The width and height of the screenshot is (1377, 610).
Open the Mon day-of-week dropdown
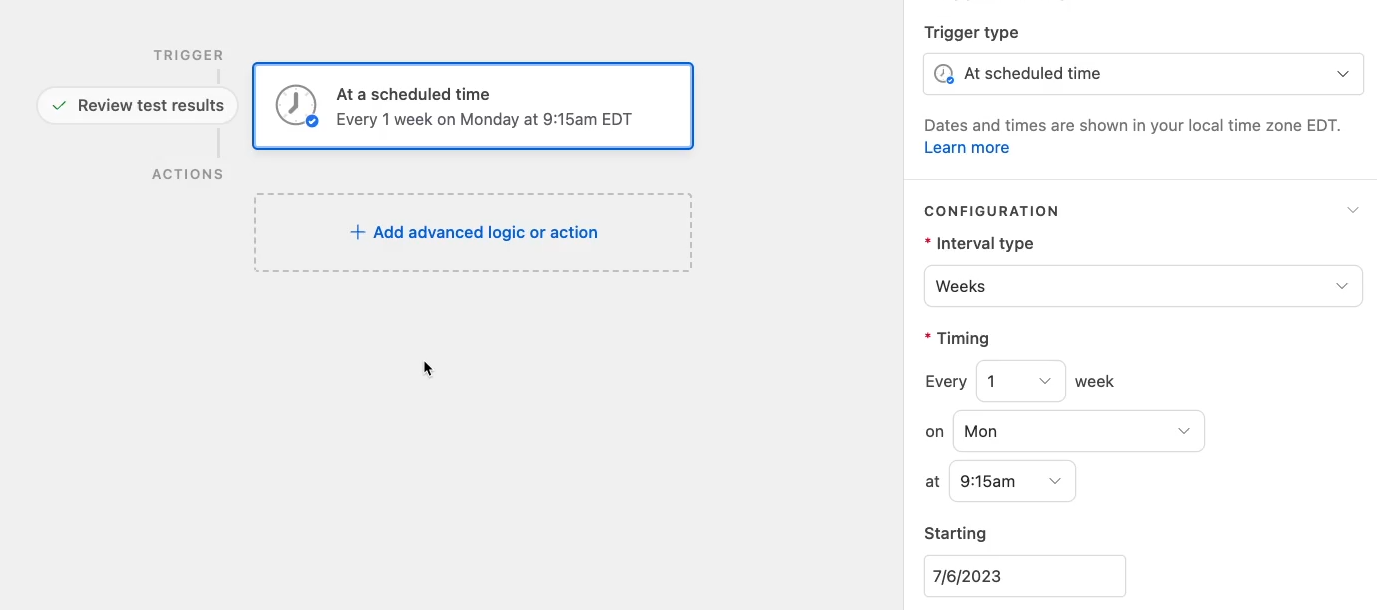pos(1078,431)
